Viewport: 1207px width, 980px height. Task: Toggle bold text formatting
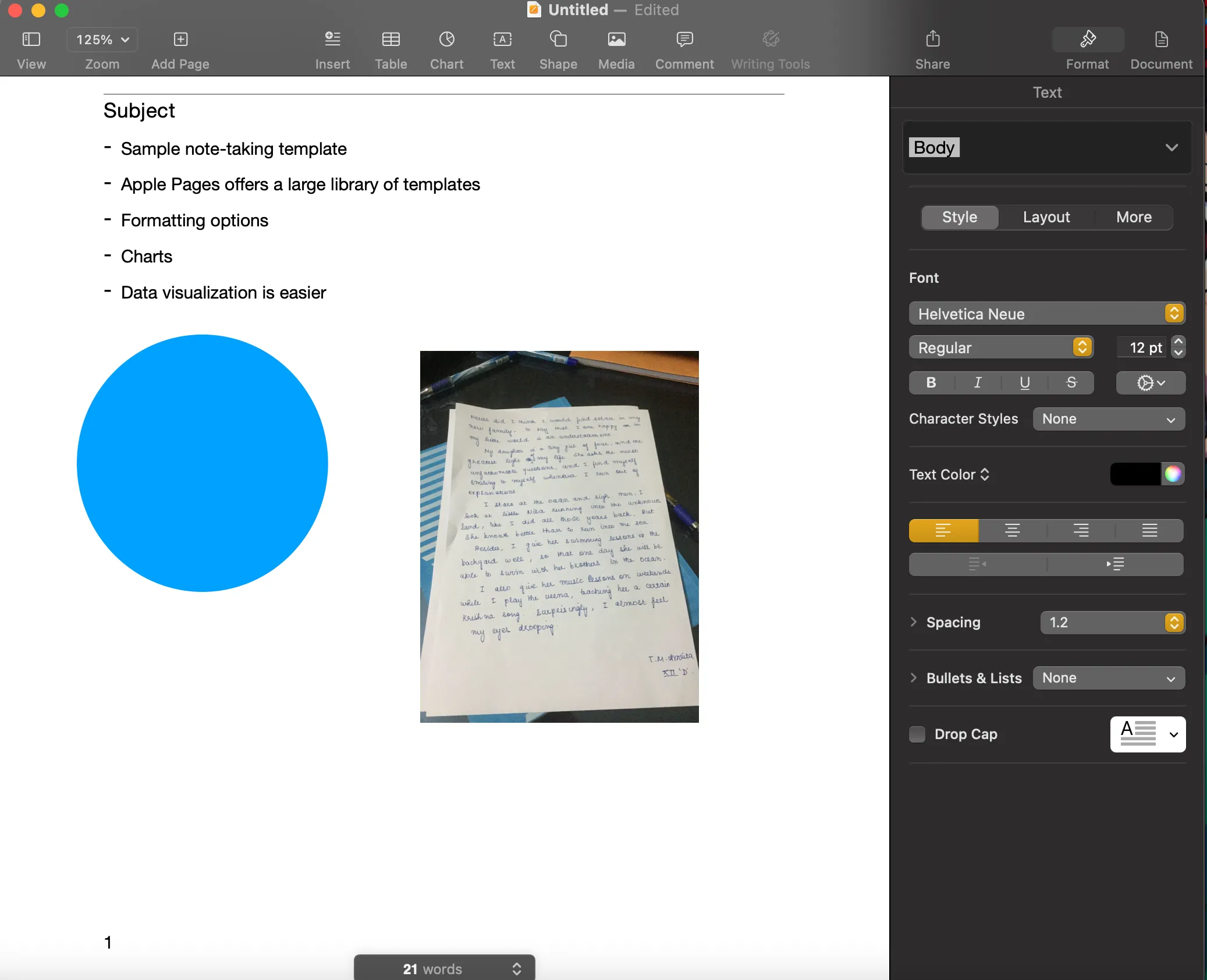coord(931,382)
